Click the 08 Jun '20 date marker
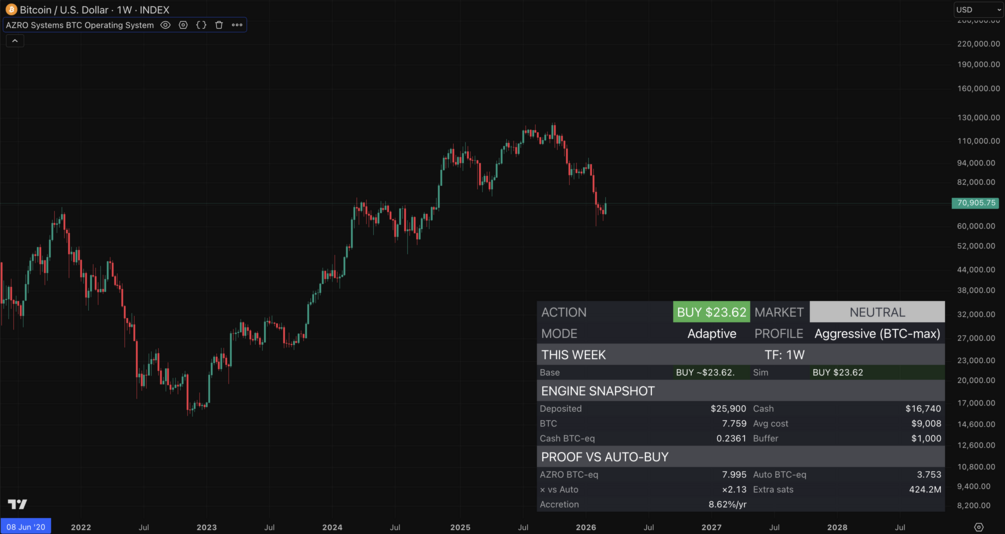 [26, 527]
